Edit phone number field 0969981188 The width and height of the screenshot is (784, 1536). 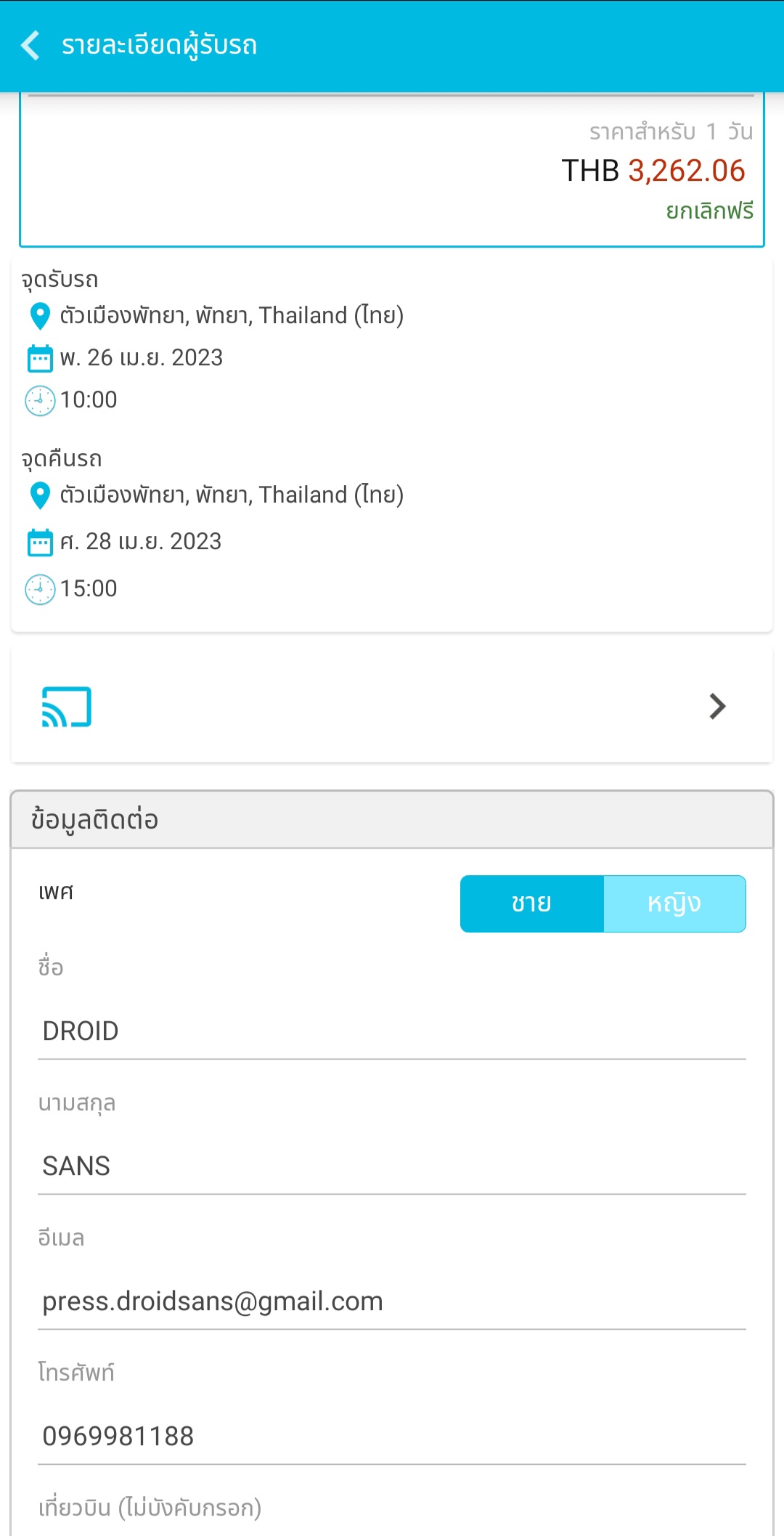[x=392, y=1437]
